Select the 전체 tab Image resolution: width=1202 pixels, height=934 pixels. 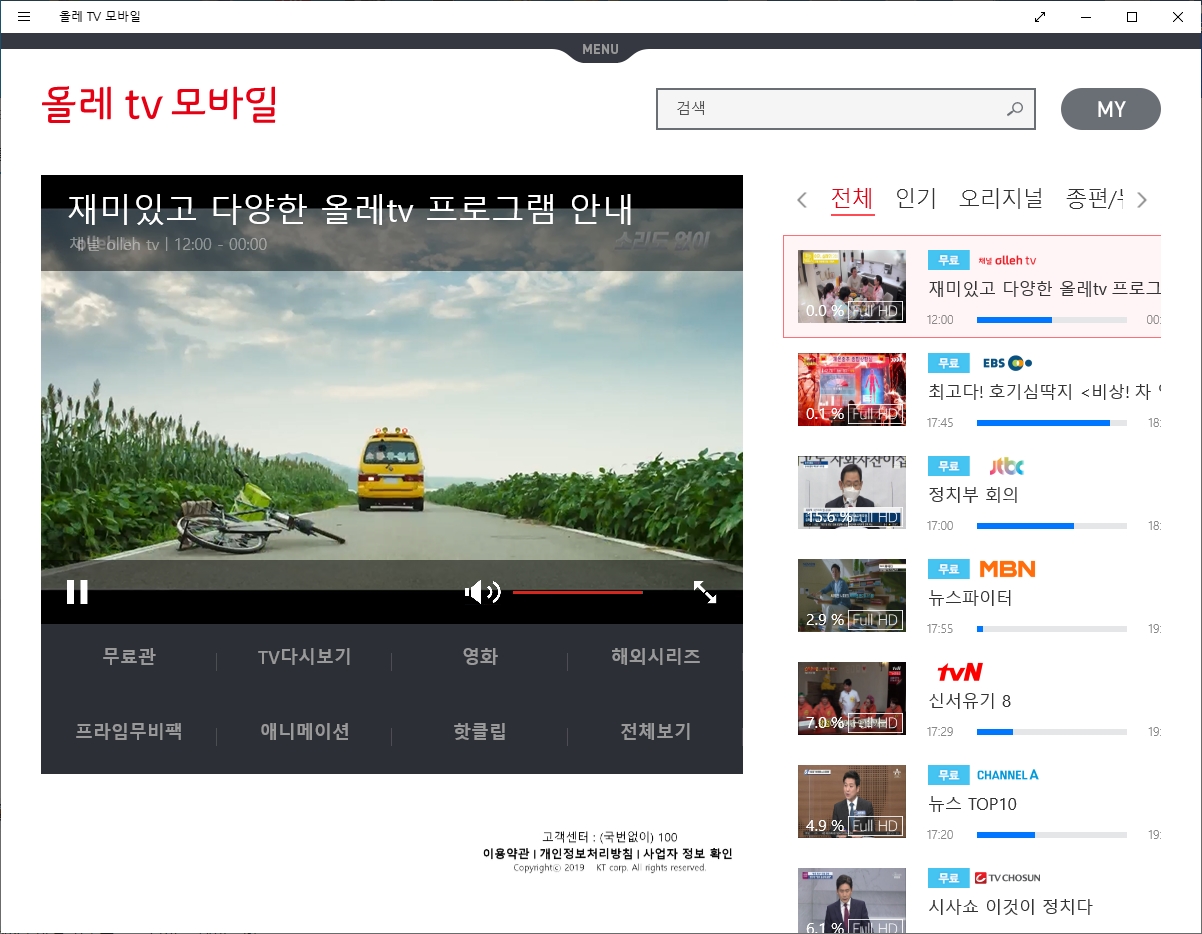click(852, 199)
